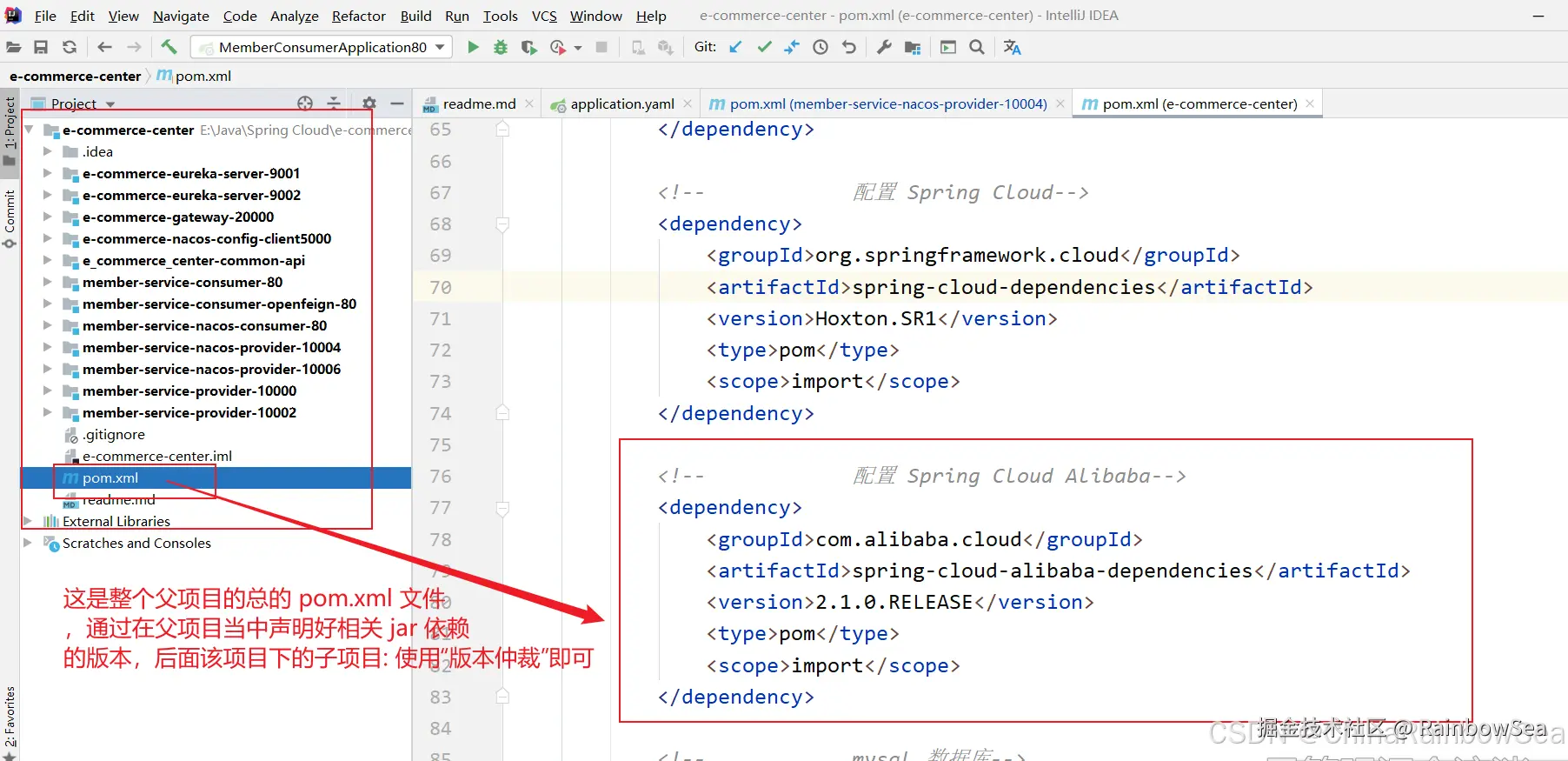Navigate forward with the right arrow
The width and height of the screenshot is (1568, 761).
coord(134,47)
